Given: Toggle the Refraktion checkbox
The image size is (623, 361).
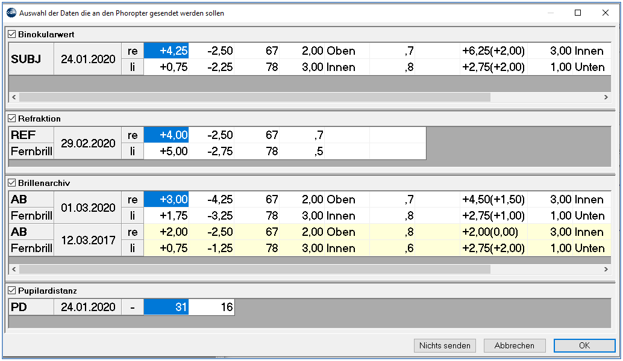Looking at the screenshot, I should 12,119.
